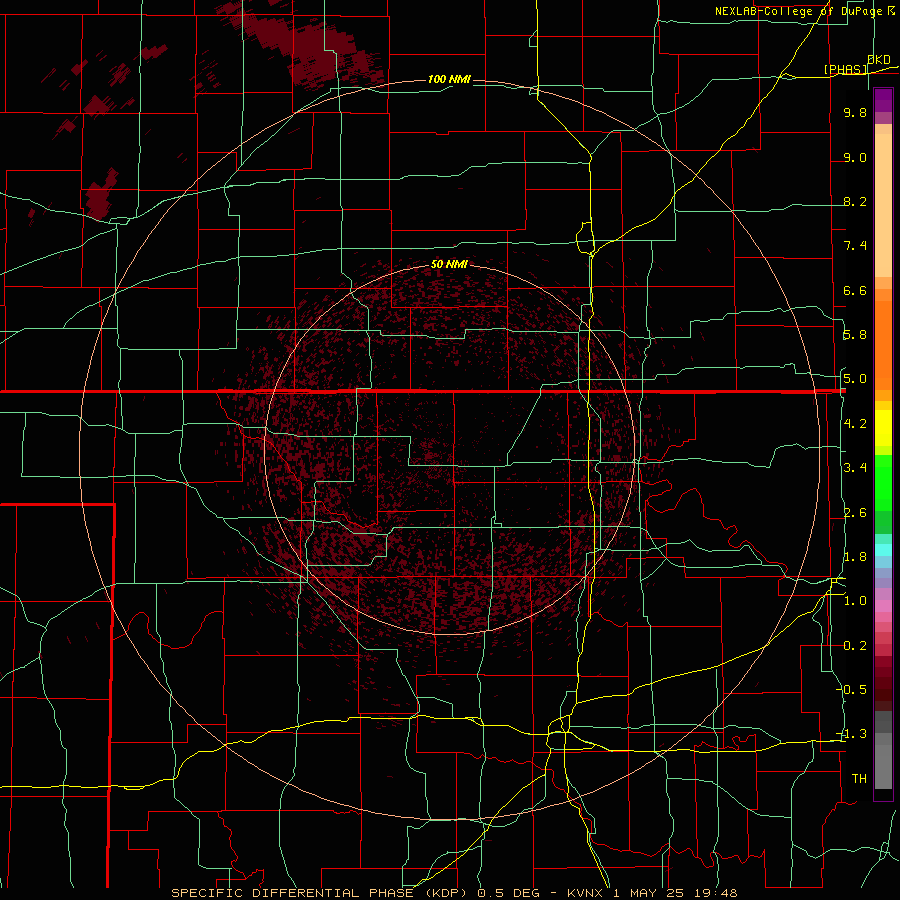Click the legend value "0.2"
900x900 pixels.
tap(855, 646)
